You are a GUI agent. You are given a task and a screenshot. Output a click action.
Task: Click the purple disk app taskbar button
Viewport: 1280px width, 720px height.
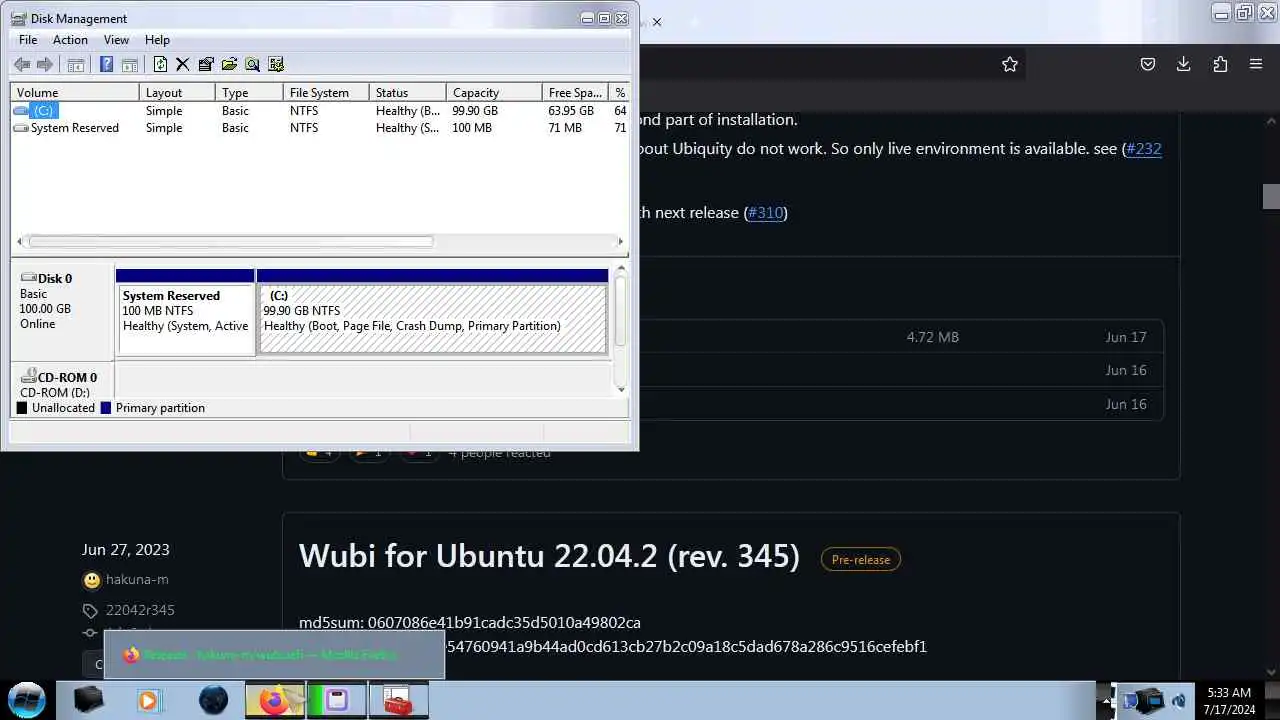point(337,700)
